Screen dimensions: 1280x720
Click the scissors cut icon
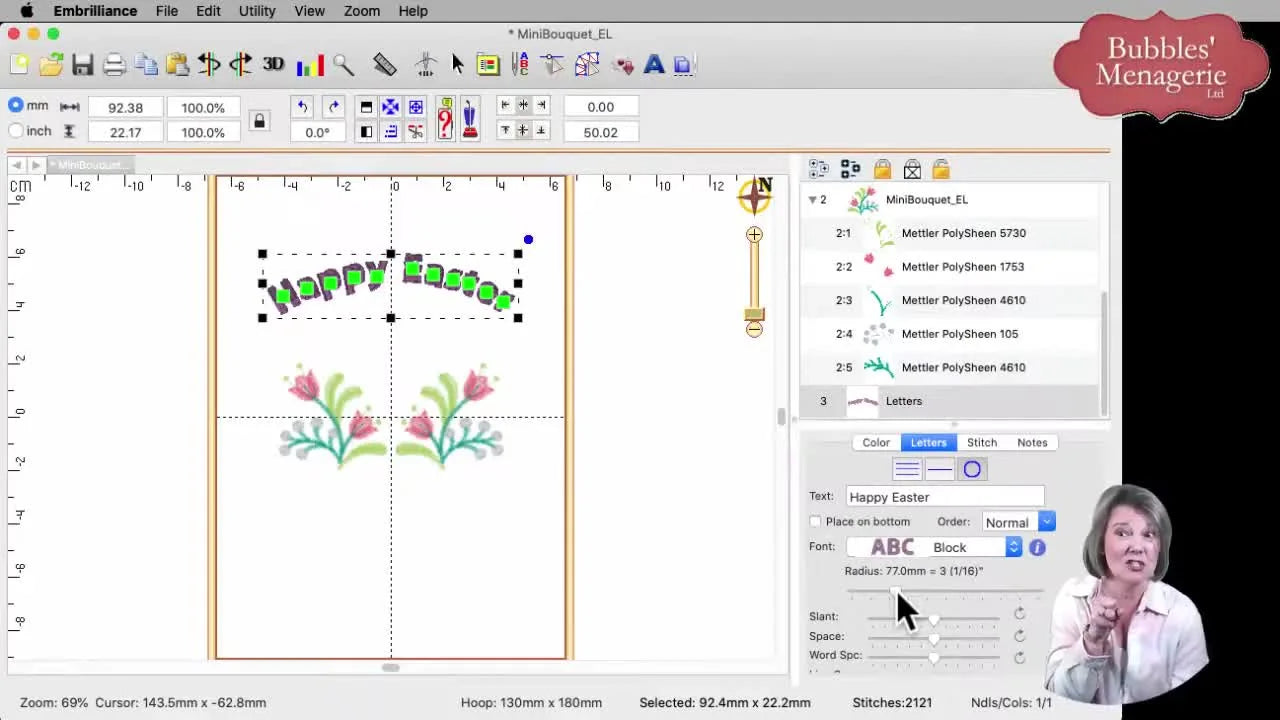tap(416, 132)
